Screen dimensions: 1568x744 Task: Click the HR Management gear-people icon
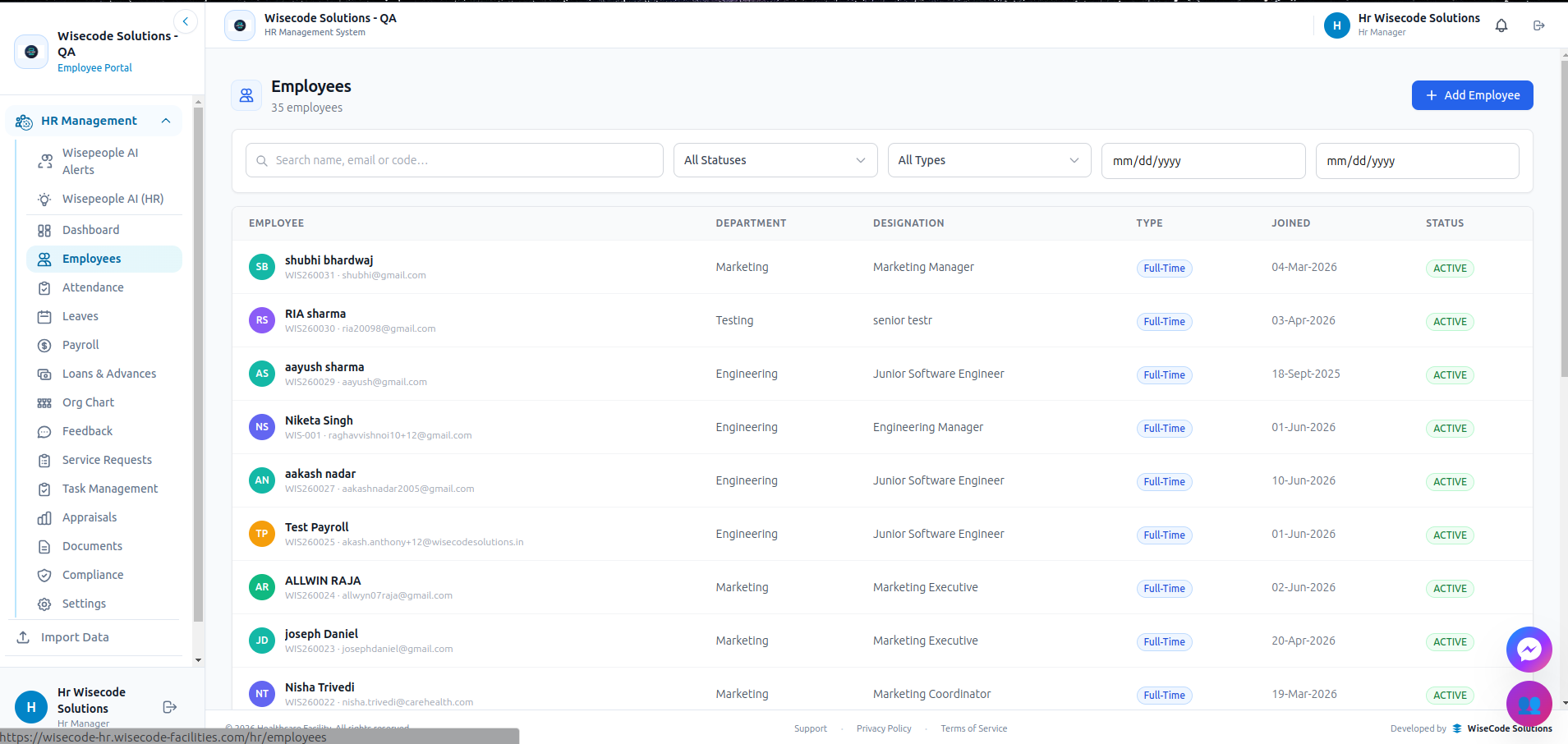coord(24,122)
